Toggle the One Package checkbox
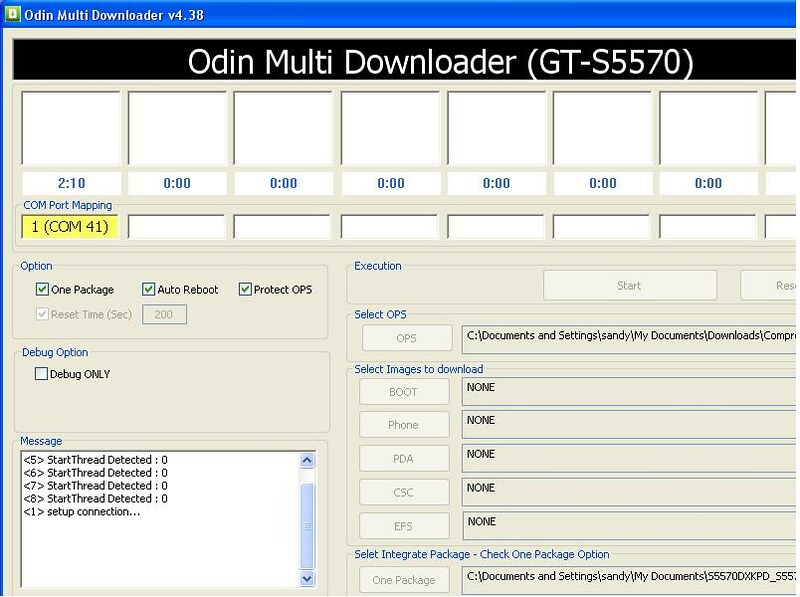 pos(42,289)
